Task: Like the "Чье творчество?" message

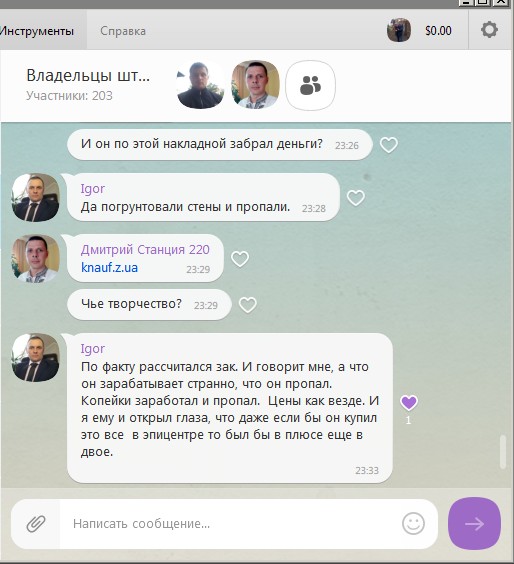Action: click(248, 305)
